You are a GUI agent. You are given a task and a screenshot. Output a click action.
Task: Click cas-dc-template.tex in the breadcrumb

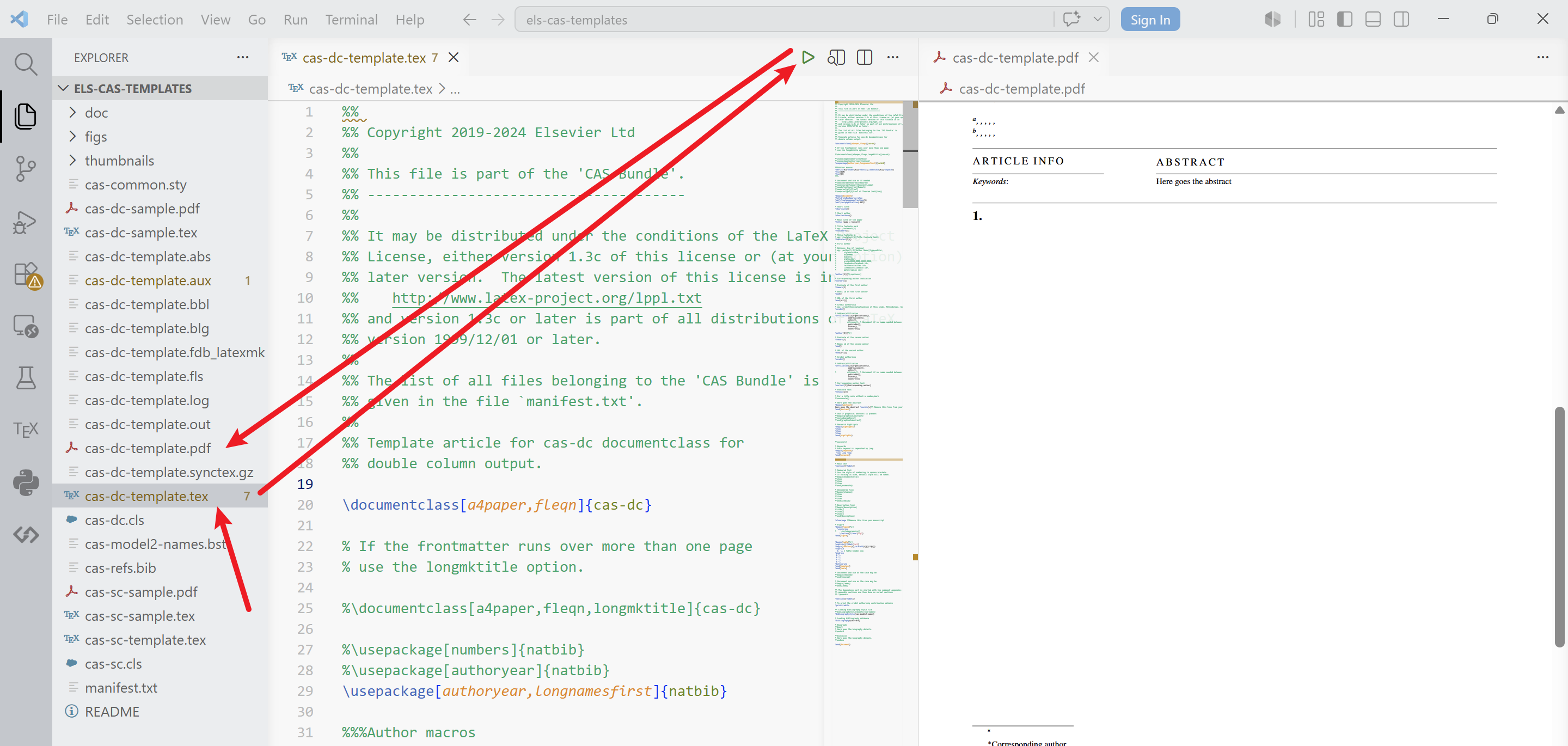point(370,89)
